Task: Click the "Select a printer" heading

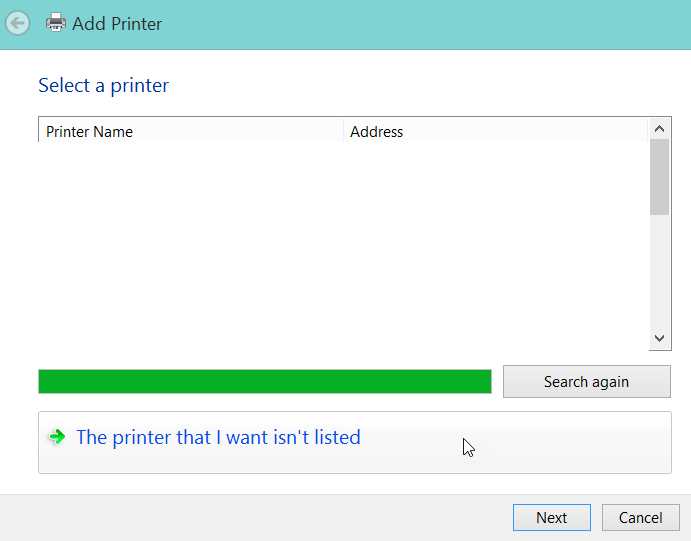Action: pos(104,86)
